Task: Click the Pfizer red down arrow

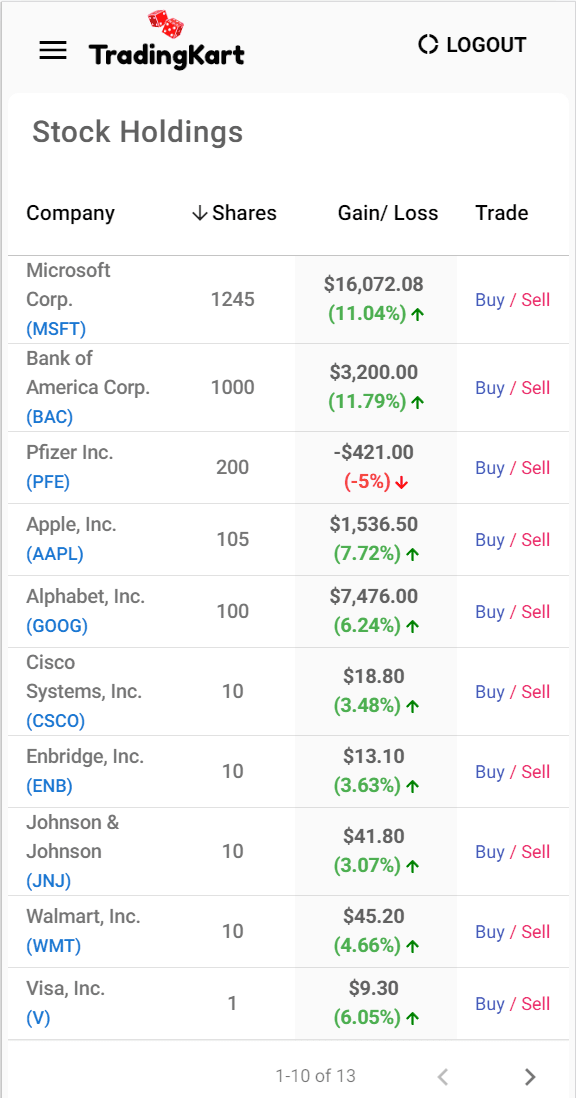Action: click(x=401, y=483)
